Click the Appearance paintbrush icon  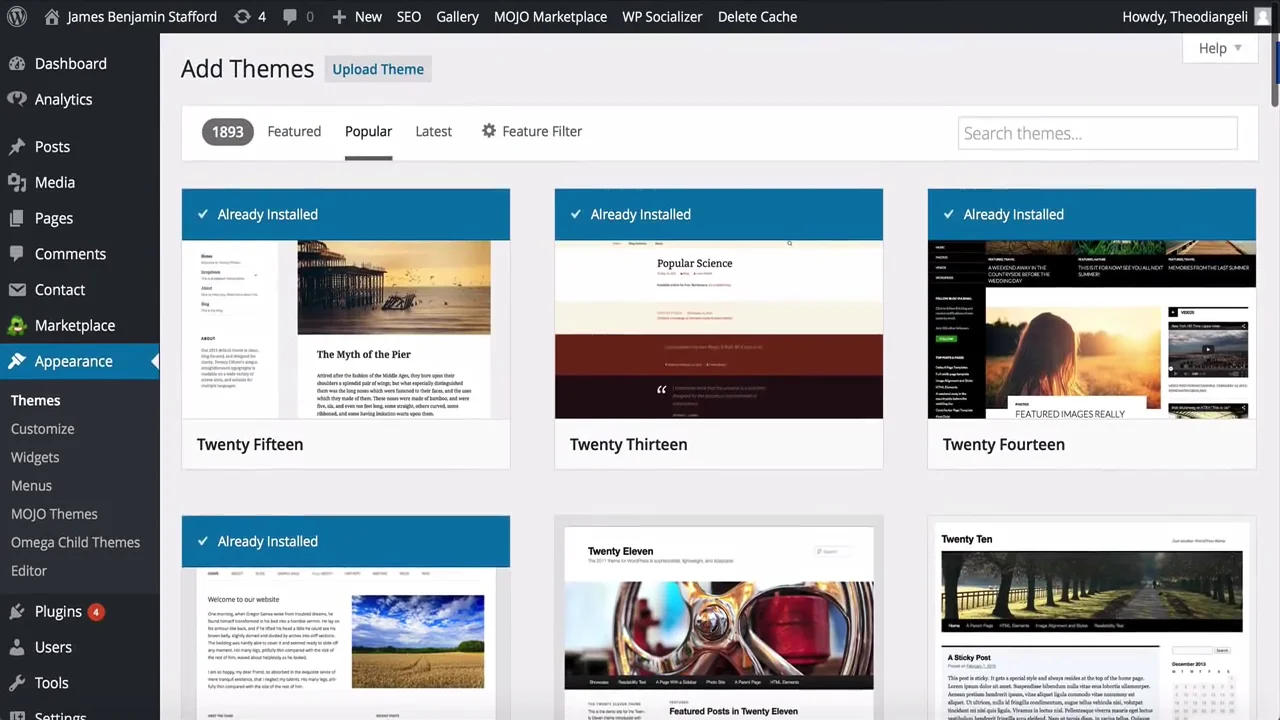tap(17, 361)
